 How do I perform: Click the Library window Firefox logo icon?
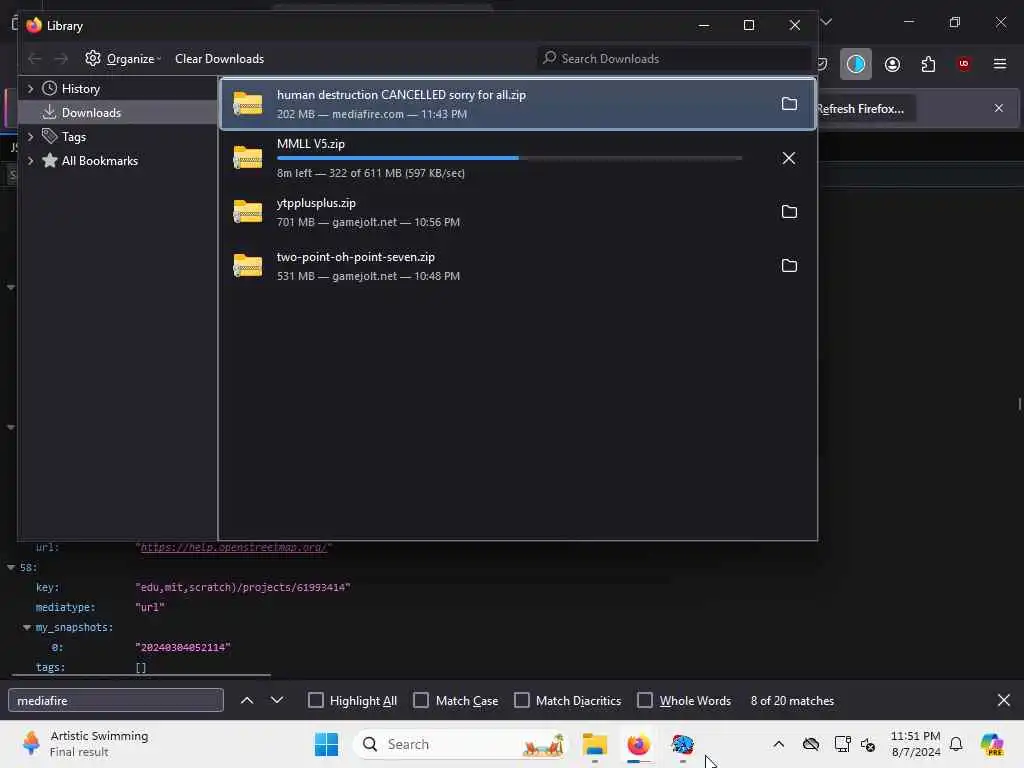point(34,25)
